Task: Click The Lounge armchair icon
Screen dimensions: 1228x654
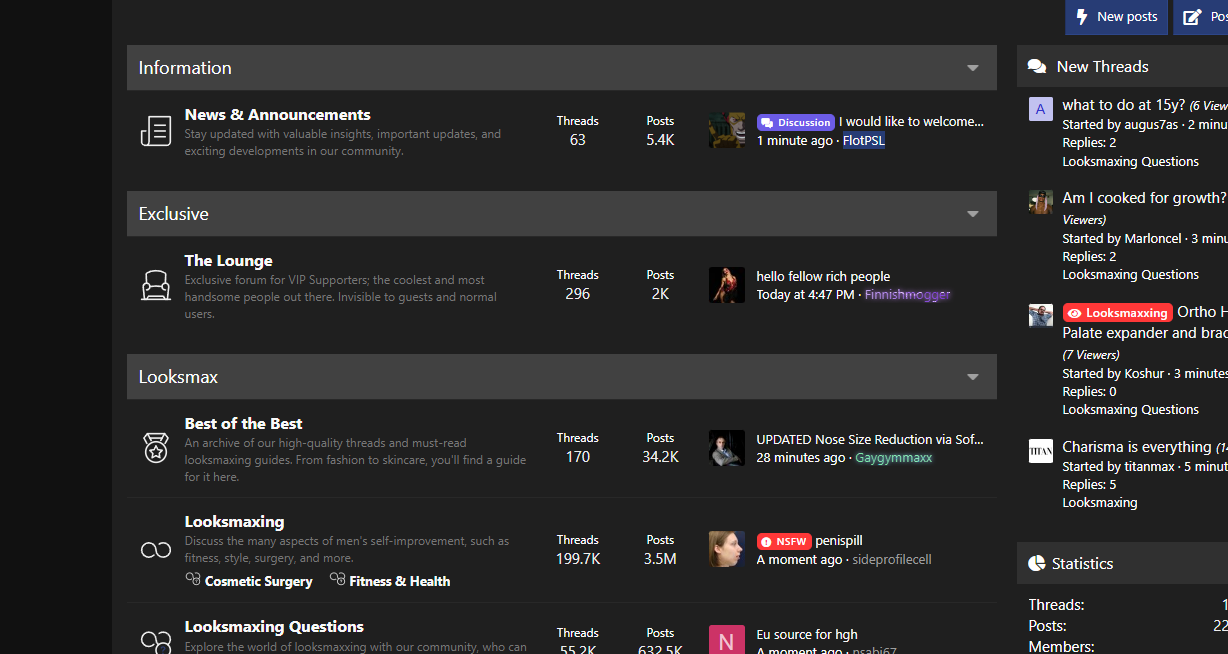Action: point(156,286)
